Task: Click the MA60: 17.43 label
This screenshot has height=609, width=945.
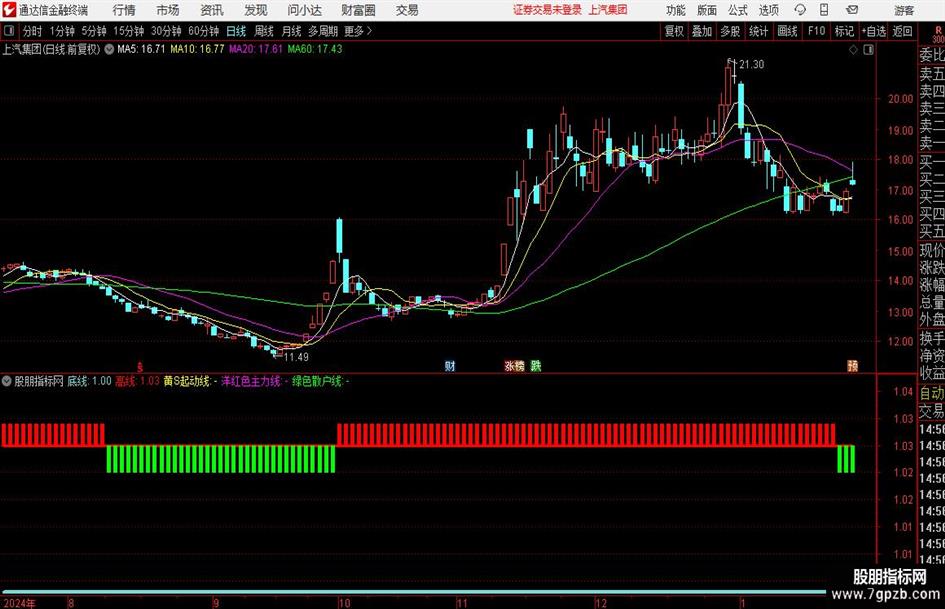Action: pos(315,49)
